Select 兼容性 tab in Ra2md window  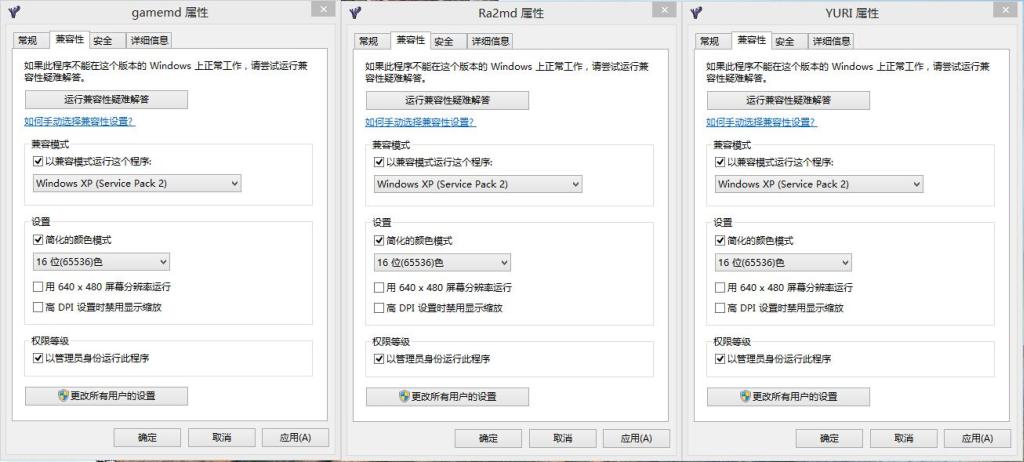click(x=410, y=39)
